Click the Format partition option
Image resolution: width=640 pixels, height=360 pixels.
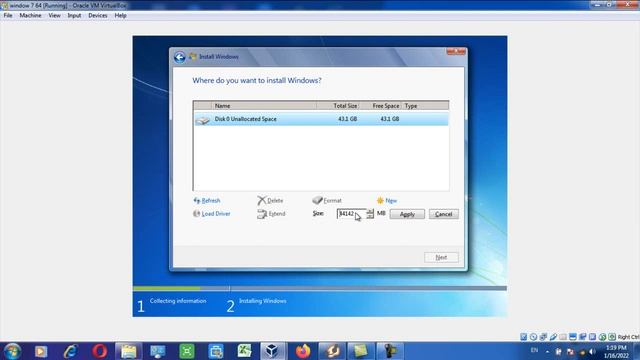327,200
